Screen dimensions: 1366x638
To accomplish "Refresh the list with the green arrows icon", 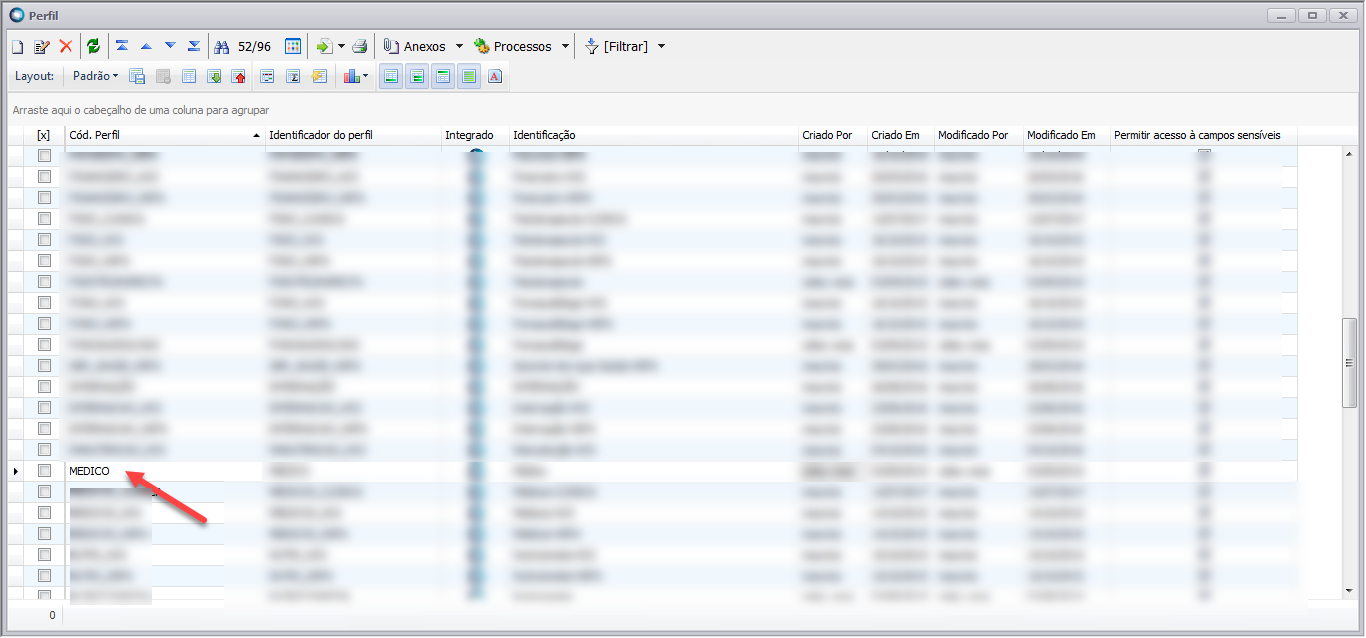I will click(x=93, y=46).
